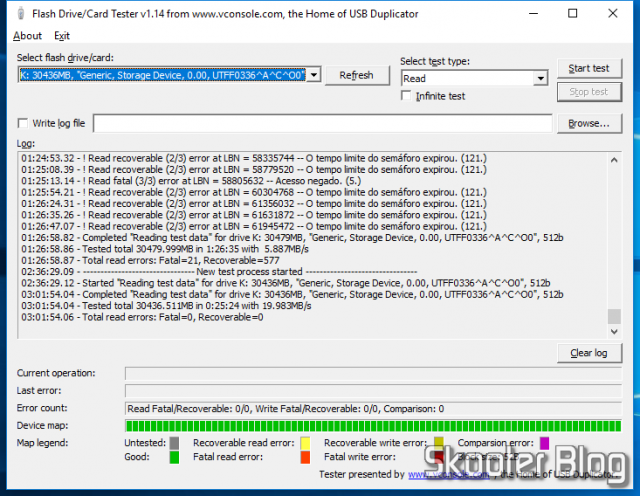Image resolution: width=640 pixels, height=496 pixels.
Task: Click log line 'Total read errors: Fatal=21, Recoverable=577'
Action: click(150, 260)
